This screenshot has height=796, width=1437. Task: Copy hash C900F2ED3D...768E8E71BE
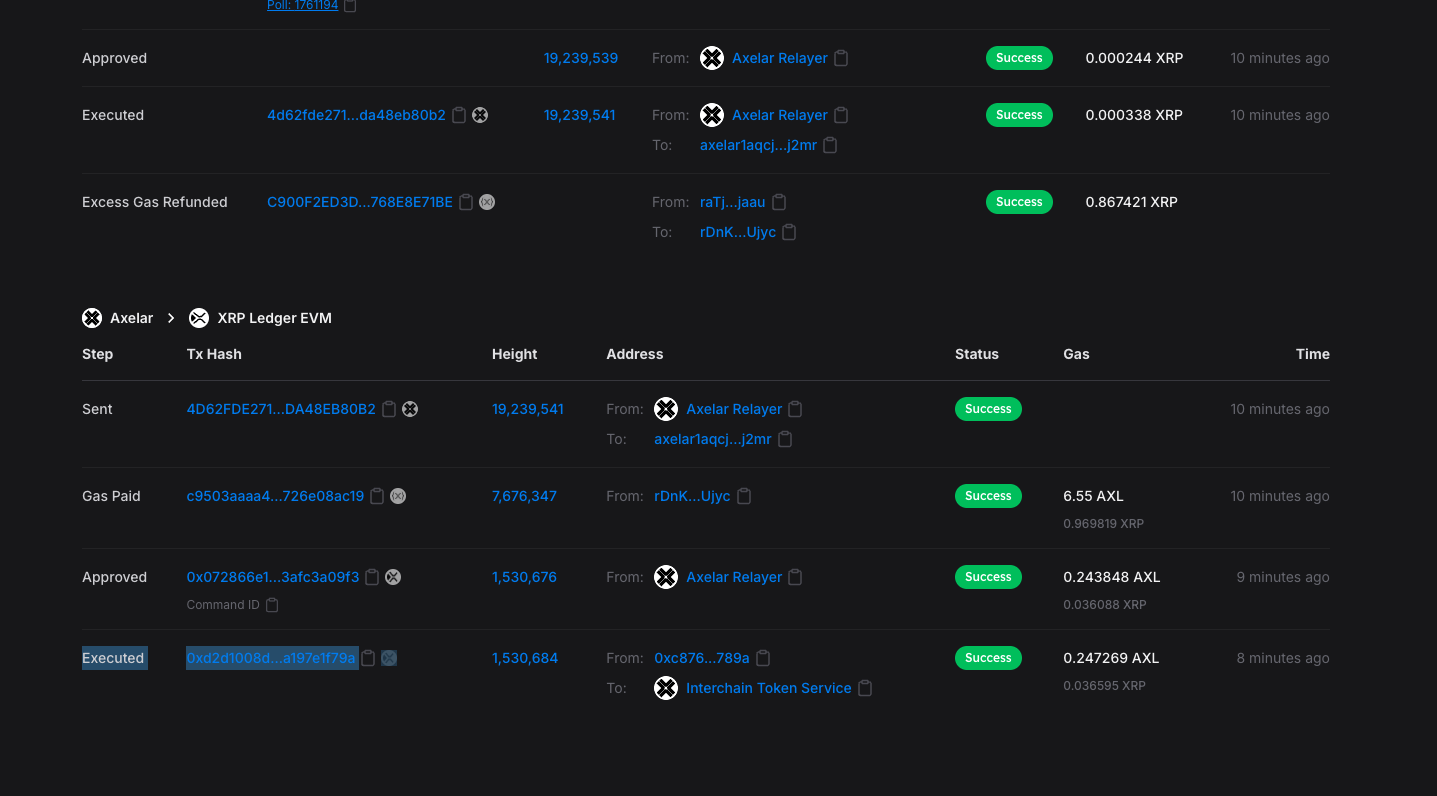pos(466,202)
